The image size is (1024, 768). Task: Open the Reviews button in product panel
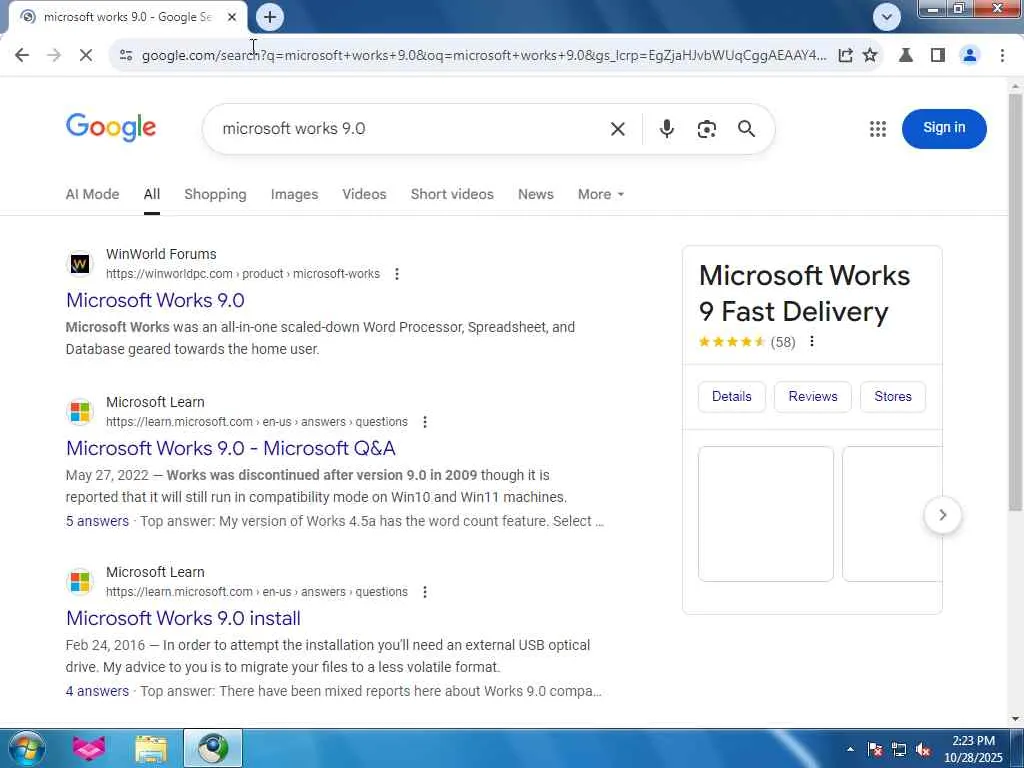click(812, 396)
